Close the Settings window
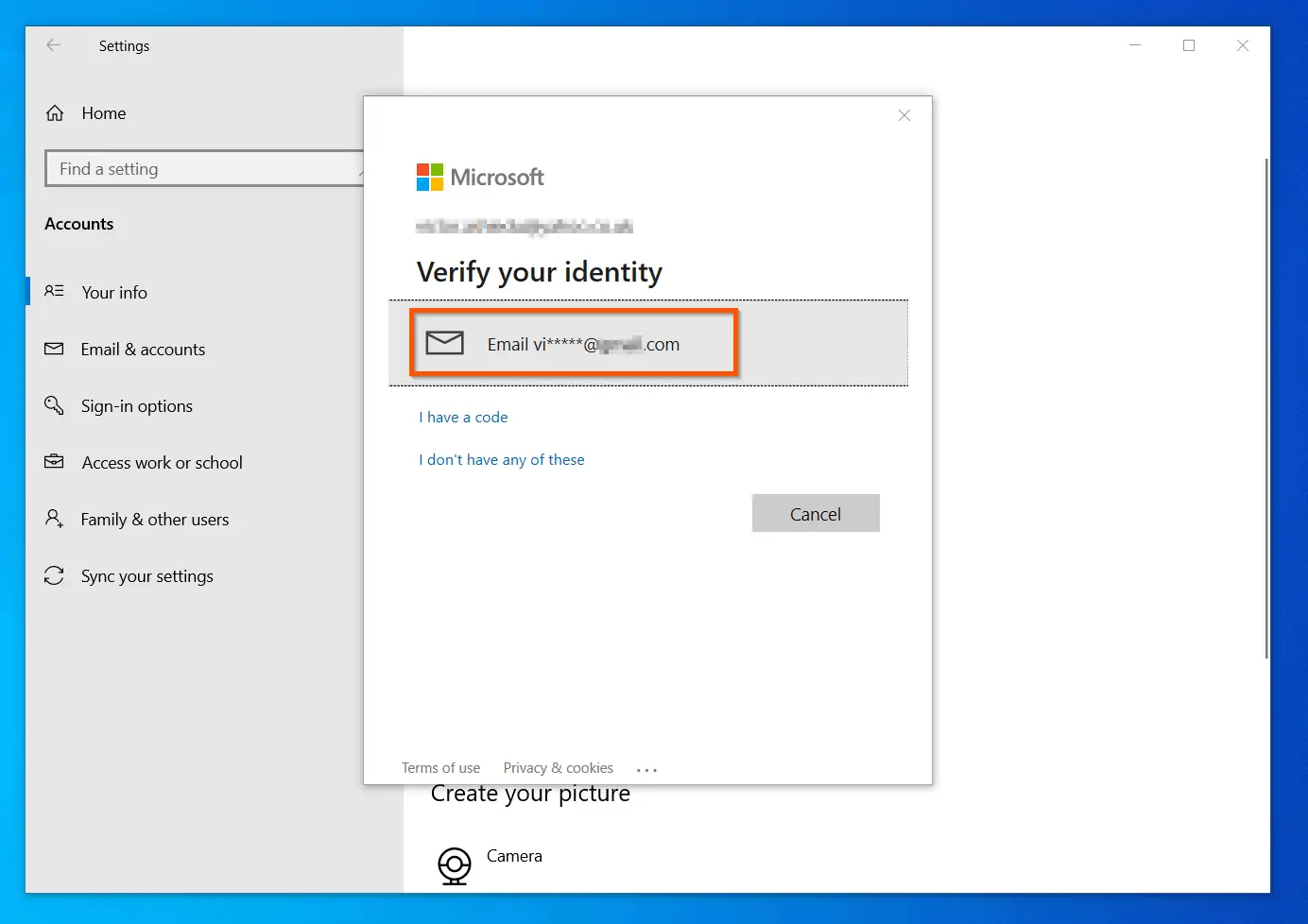 point(1243,45)
